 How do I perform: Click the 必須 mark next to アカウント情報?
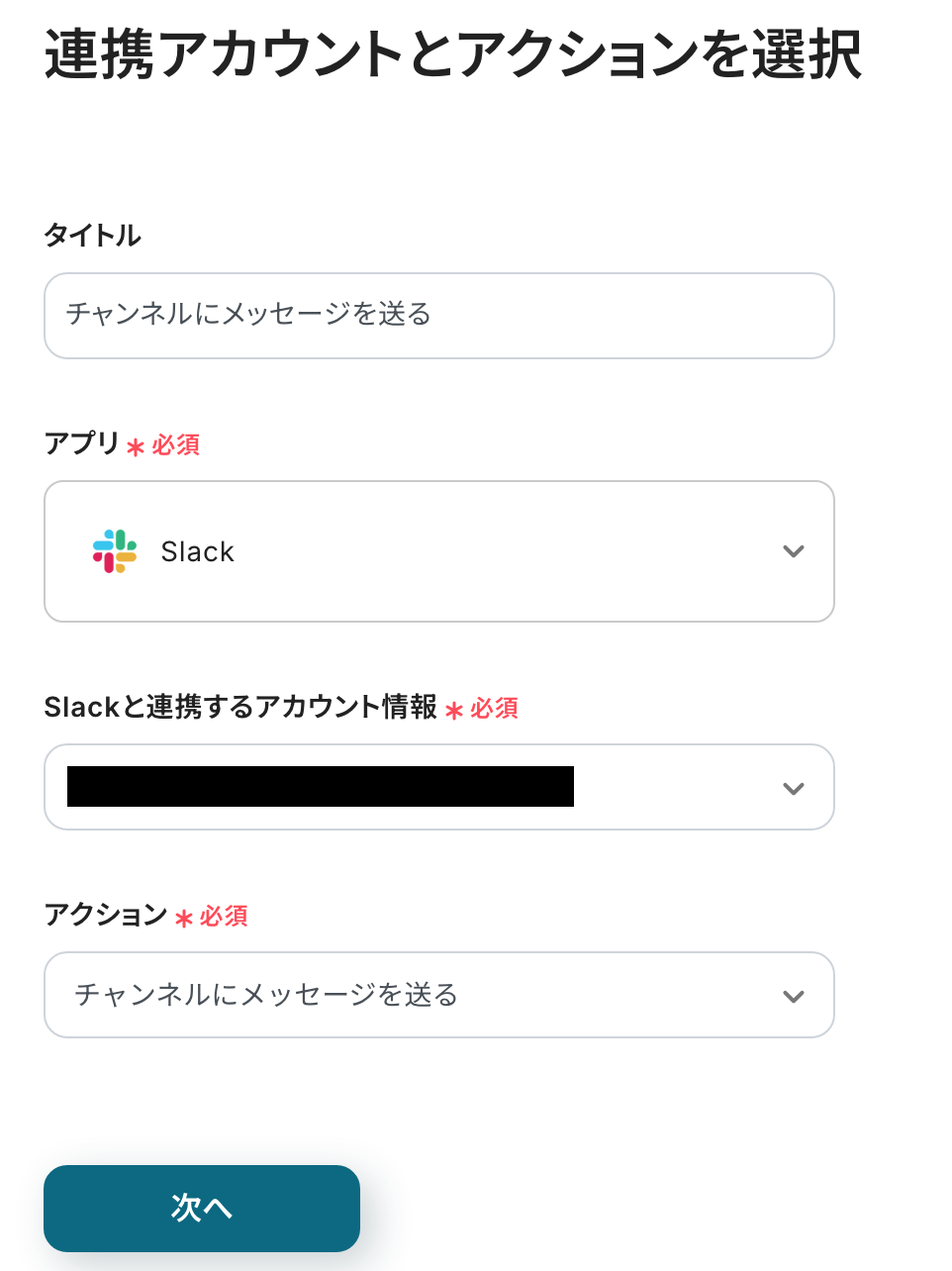point(495,709)
